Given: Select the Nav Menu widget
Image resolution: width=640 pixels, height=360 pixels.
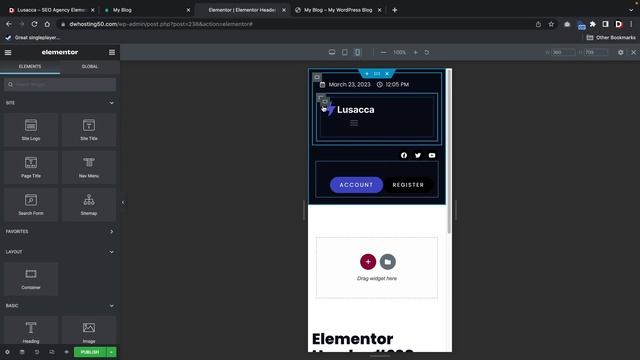Looking at the screenshot, I should coord(89,167).
